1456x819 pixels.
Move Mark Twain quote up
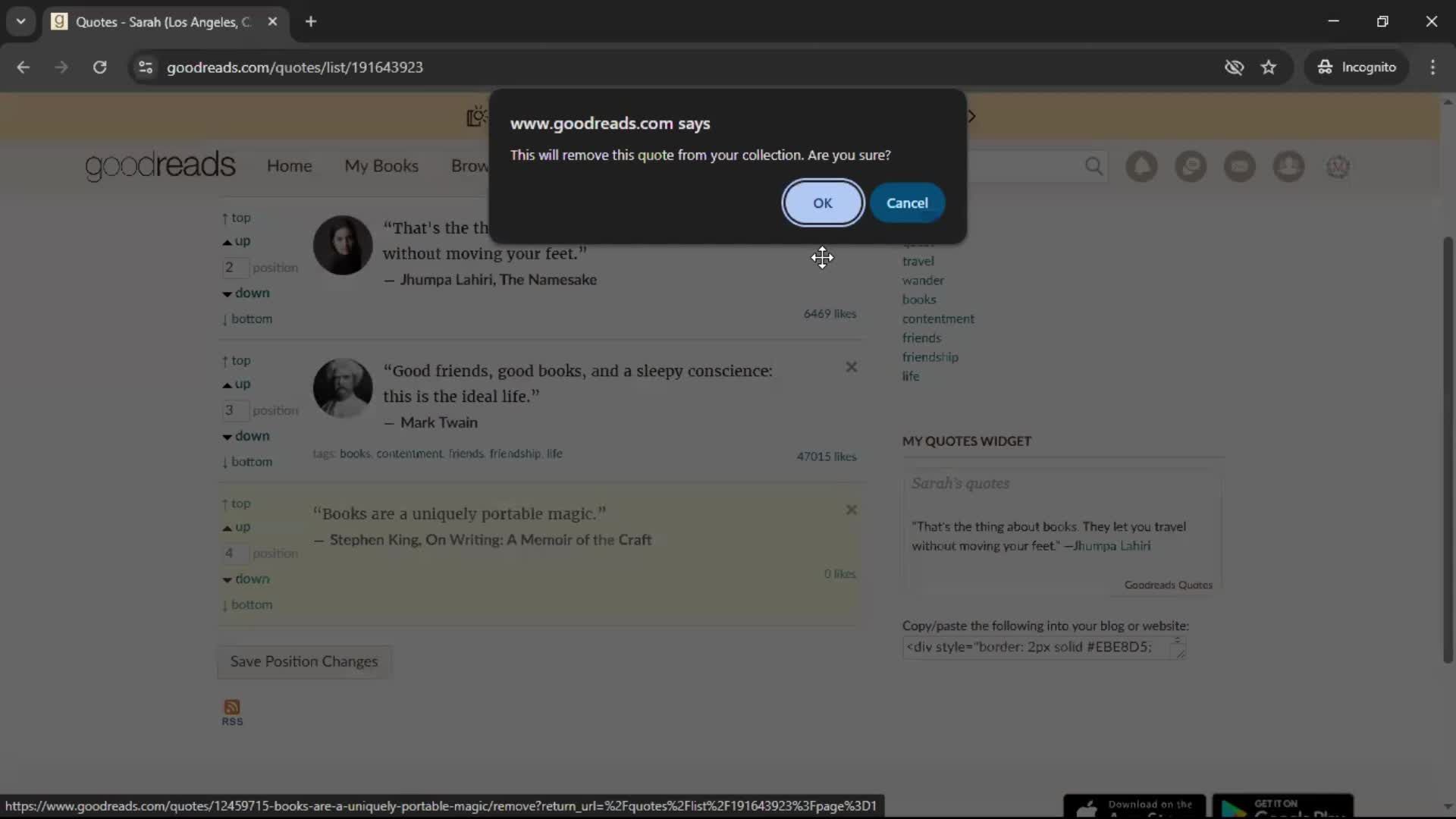(237, 384)
